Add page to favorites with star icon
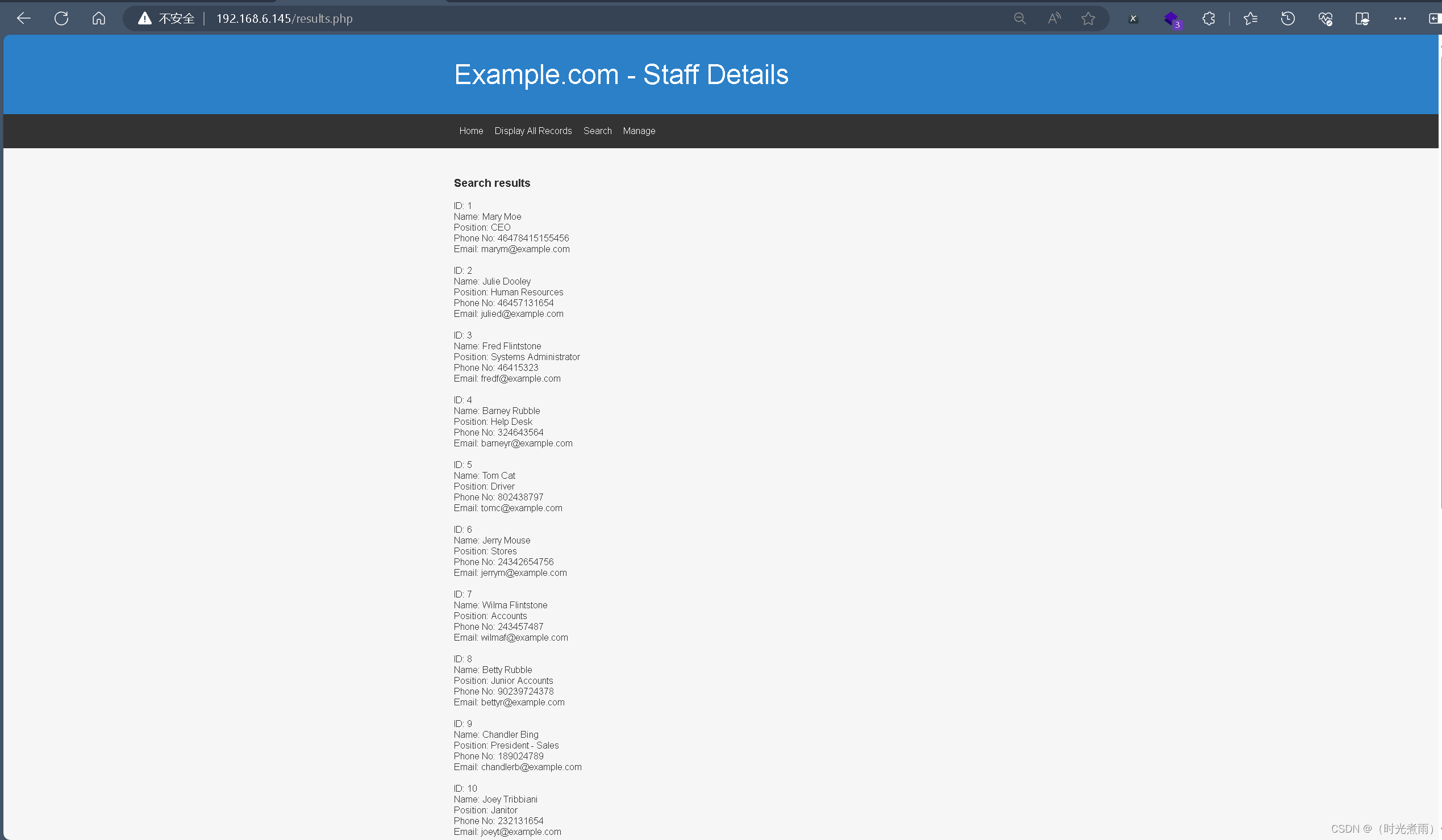The image size is (1442, 840). tap(1089, 18)
